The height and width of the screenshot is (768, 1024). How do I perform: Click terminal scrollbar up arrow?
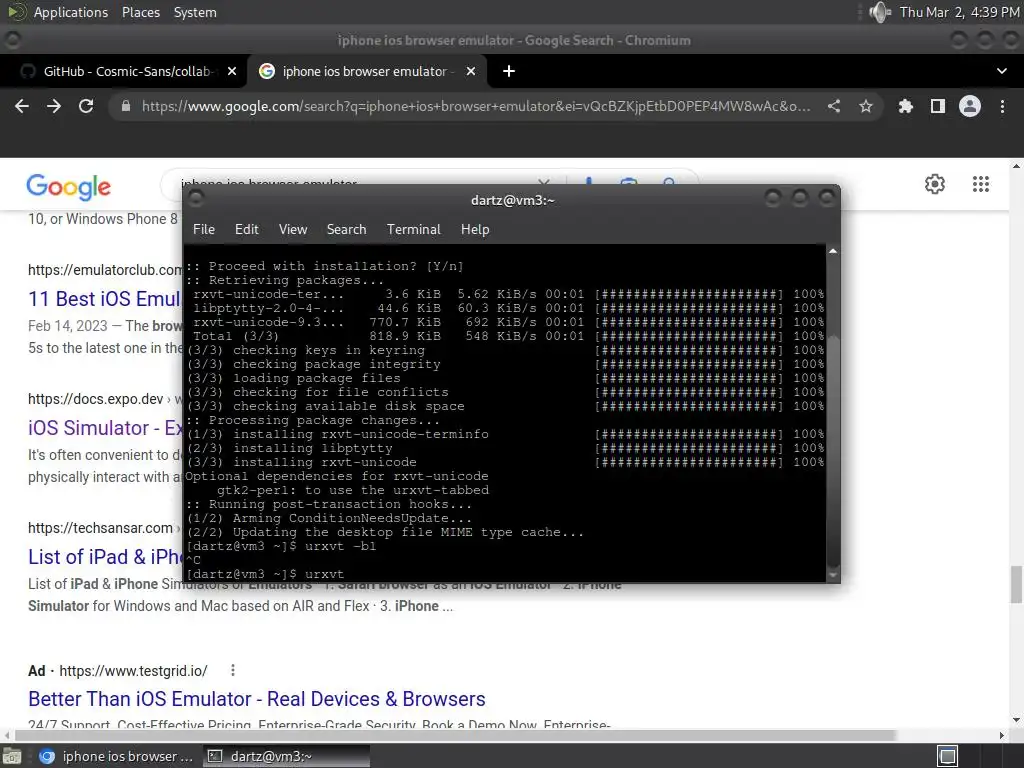(x=833, y=251)
